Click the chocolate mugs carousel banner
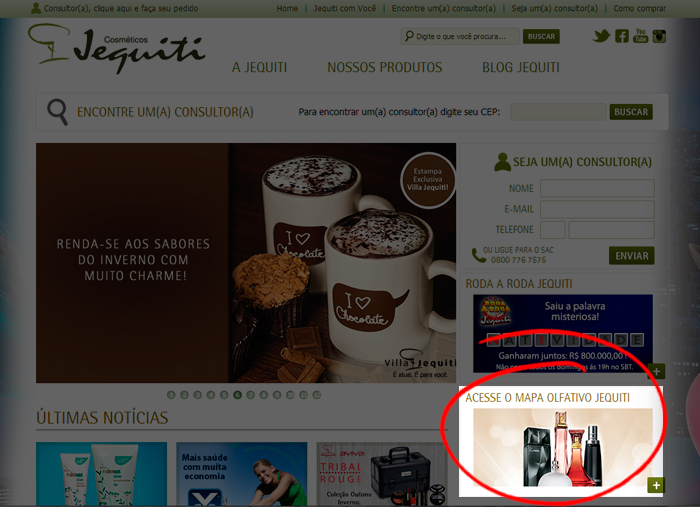 coord(246,263)
